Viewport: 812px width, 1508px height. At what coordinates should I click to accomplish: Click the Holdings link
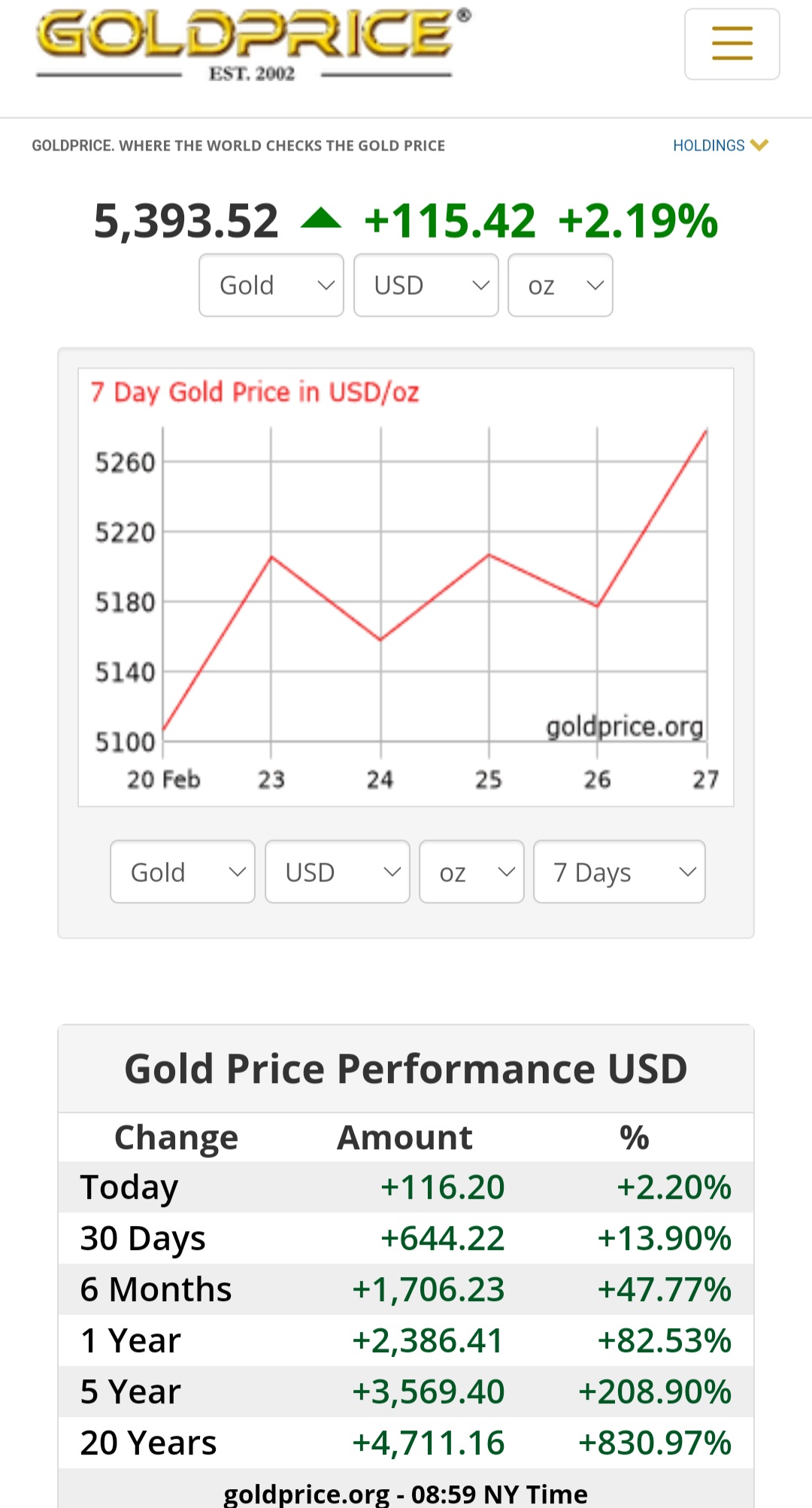(708, 145)
